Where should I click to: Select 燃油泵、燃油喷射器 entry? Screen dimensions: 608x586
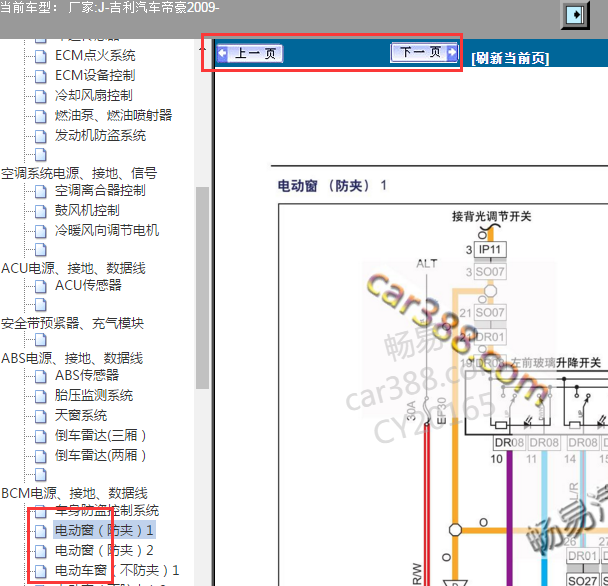pyautogui.click(x=113, y=115)
